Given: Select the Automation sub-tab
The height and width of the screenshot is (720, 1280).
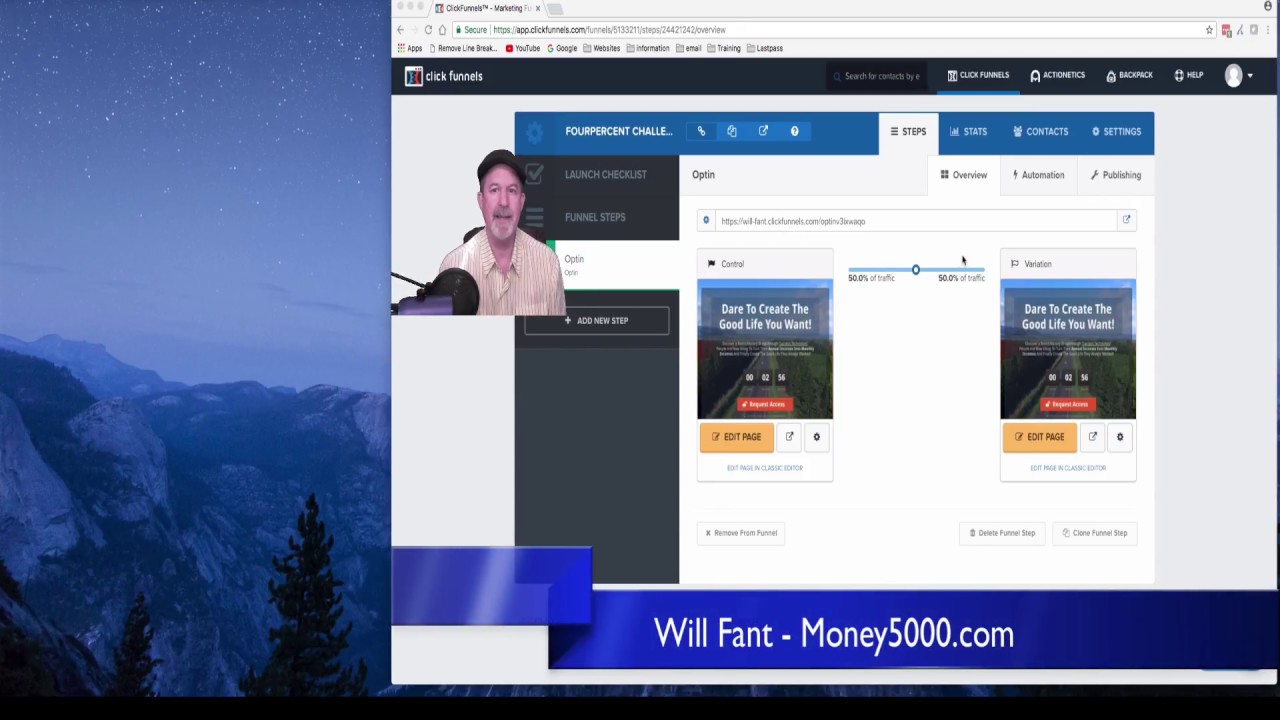Looking at the screenshot, I should (x=1038, y=175).
